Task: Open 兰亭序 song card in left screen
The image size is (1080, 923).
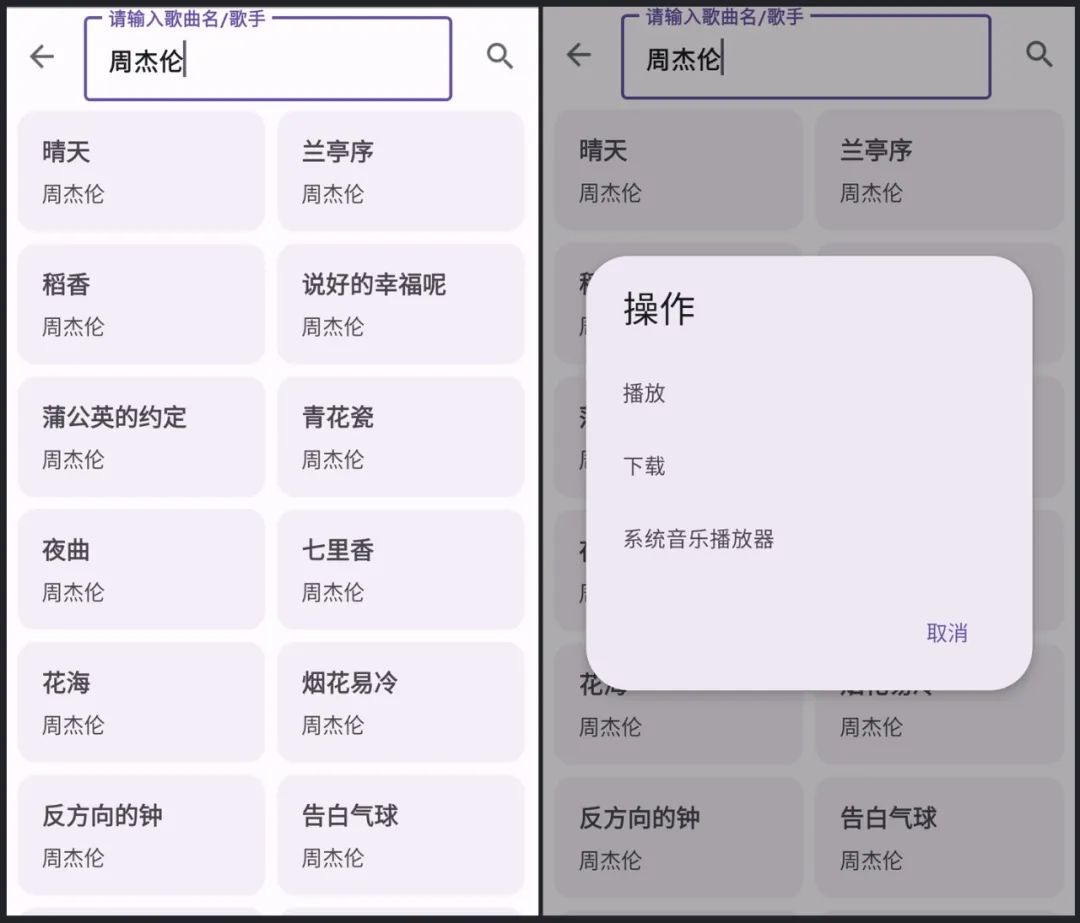Action: point(401,172)
